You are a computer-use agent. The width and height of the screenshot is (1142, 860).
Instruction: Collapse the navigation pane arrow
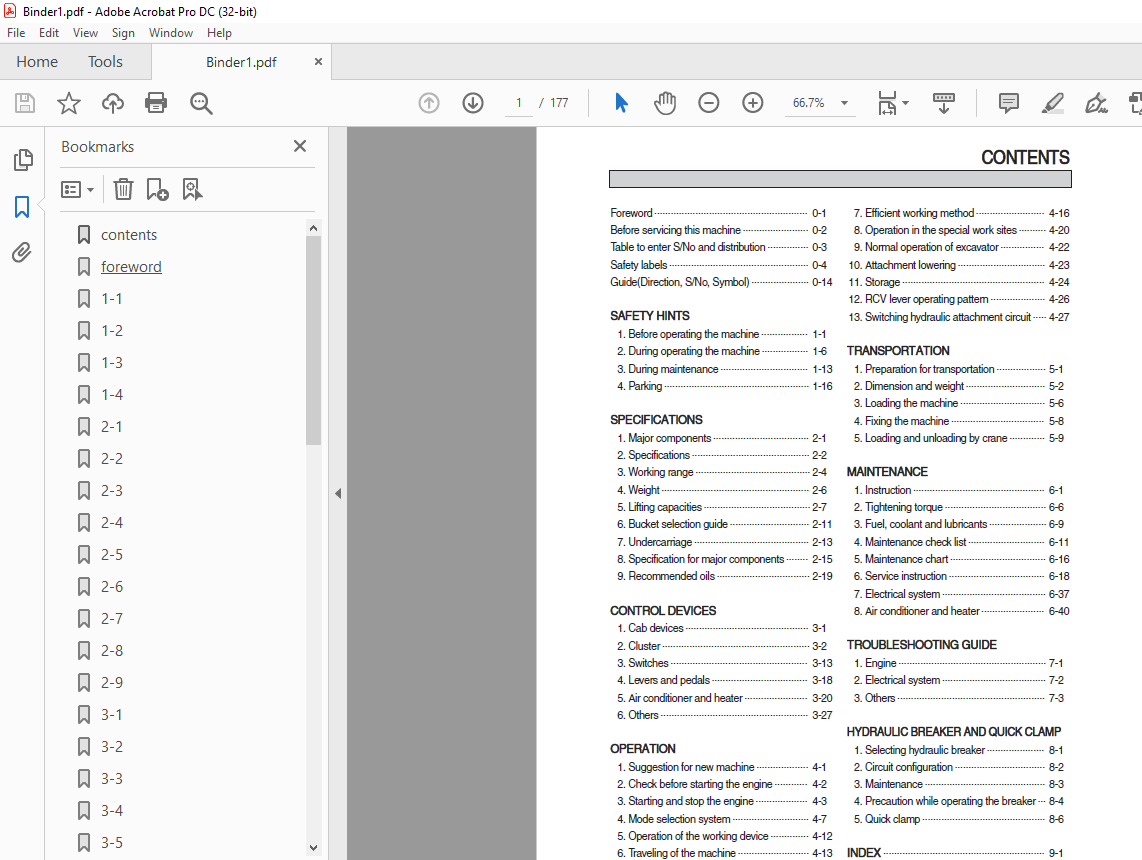coord(338,494)
